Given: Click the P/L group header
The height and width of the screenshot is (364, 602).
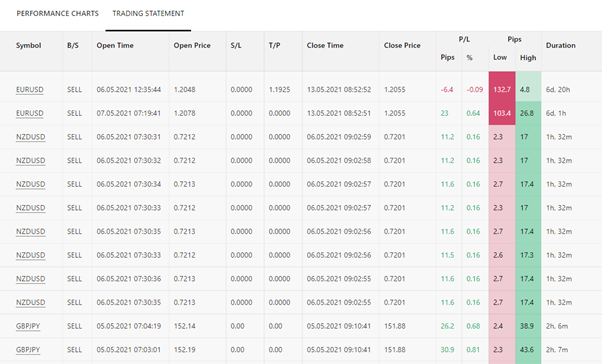Looking at the screenshot, I should (464, 39).
